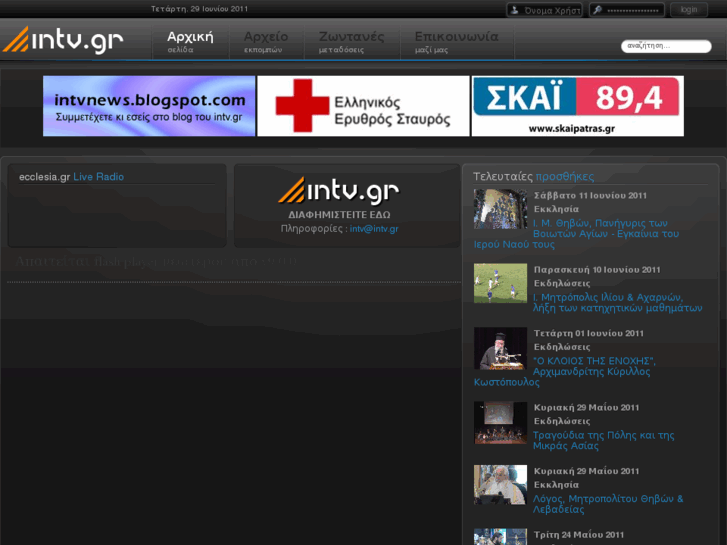Click the ecclesia.gr Live Radio heading
This screenshot has width=727, height=545.
coord(71,177)
